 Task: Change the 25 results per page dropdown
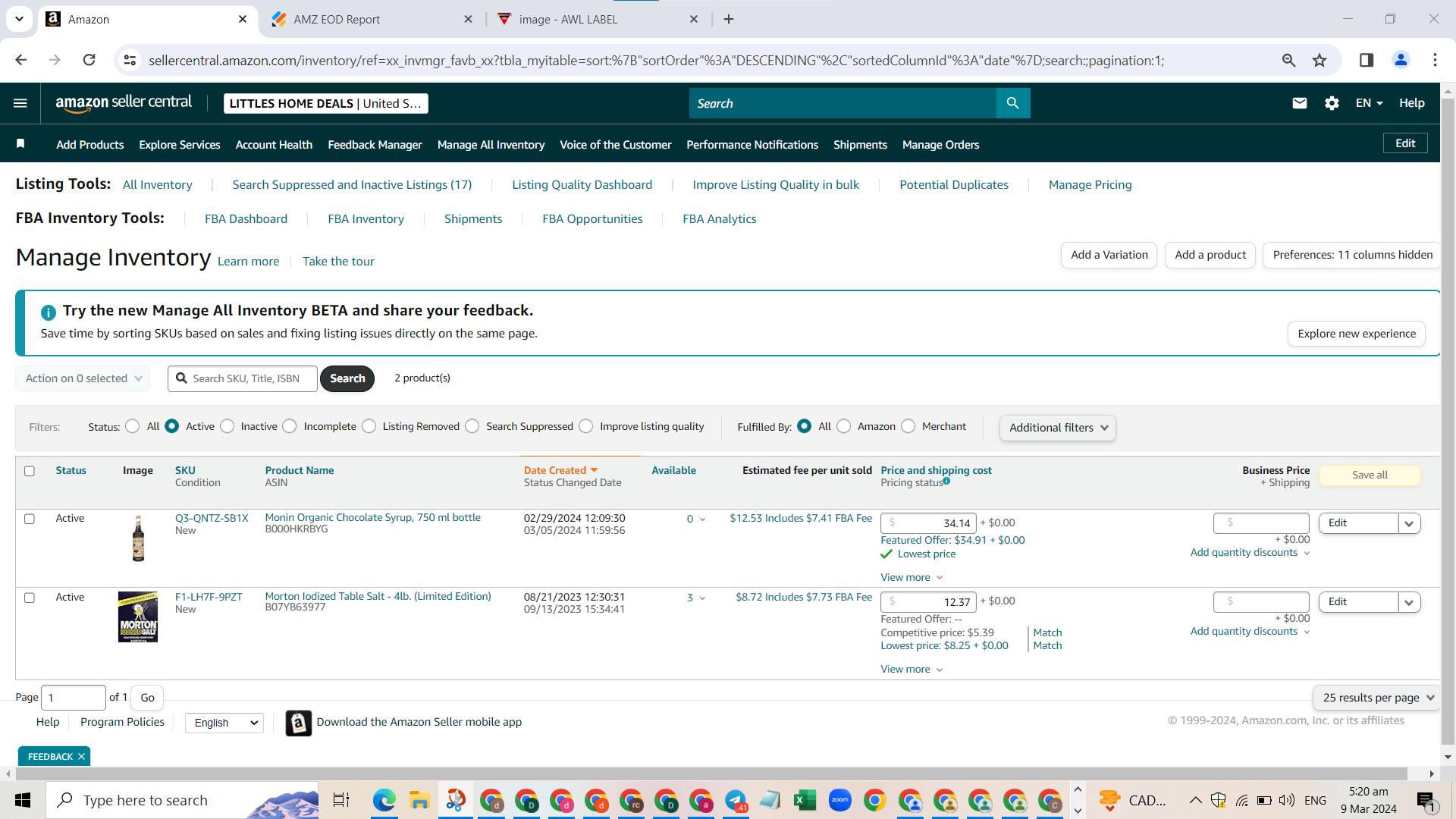1377,698
